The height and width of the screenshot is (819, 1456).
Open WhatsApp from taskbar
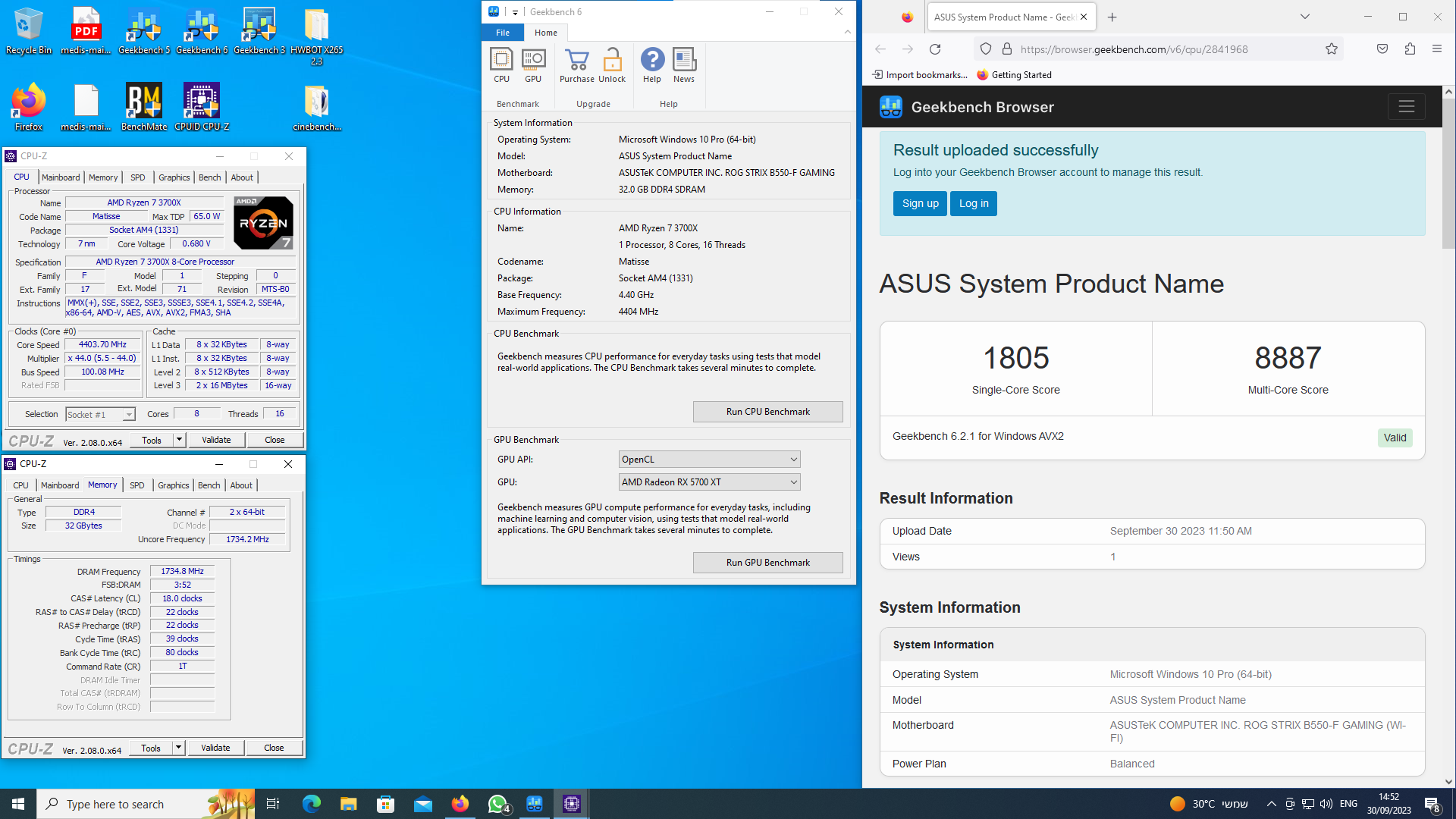pyautogui.click(x=497, y=804)
